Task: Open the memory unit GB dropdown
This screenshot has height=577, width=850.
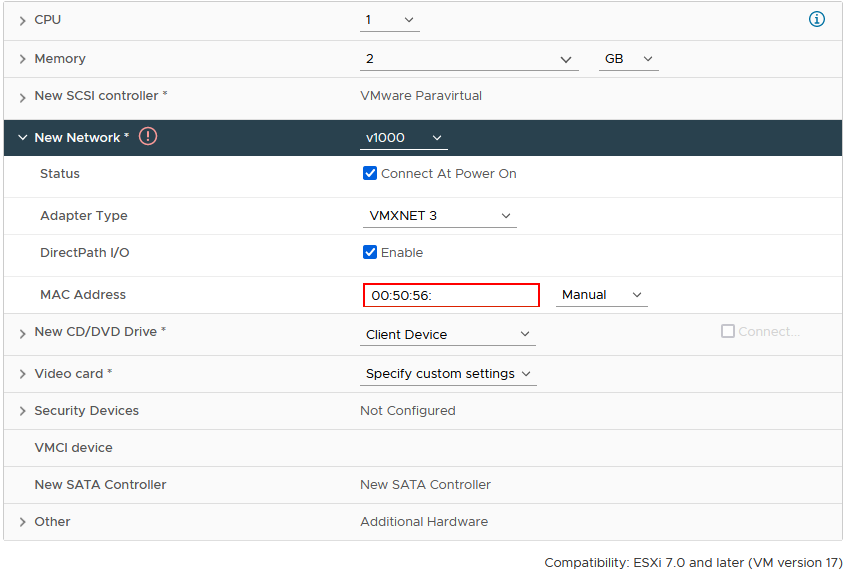Action: [x=628, y=59]
